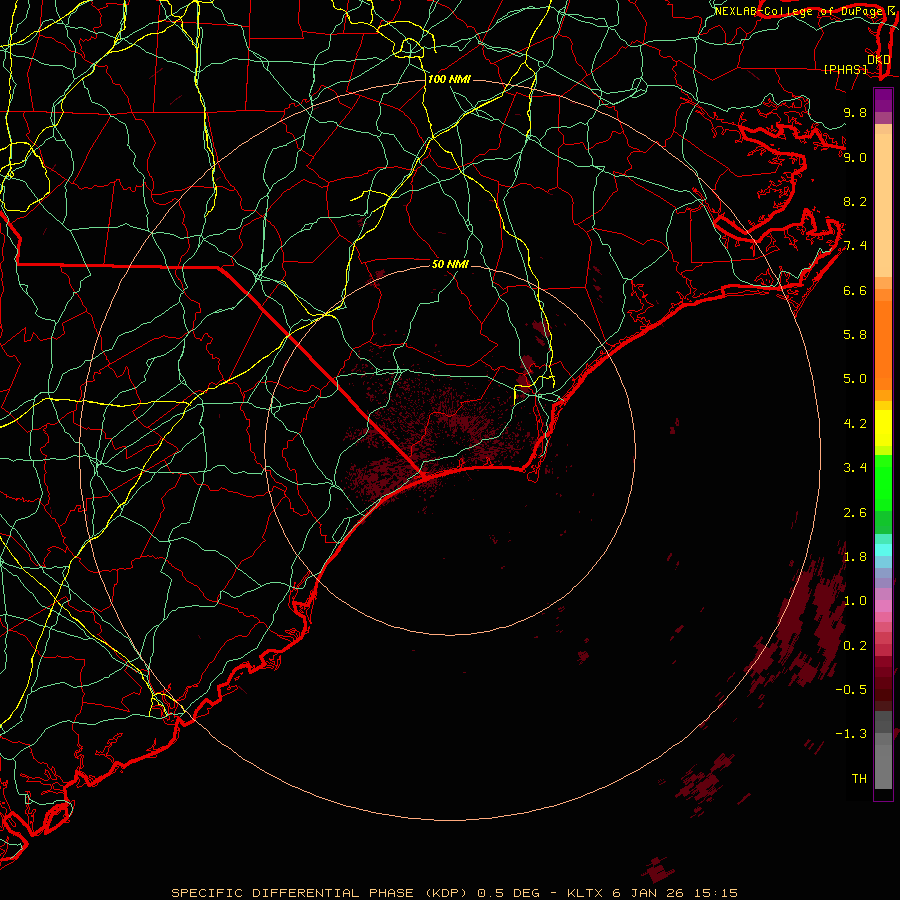The height and width of the screenshot is (900, 900).
Task: Click the '0.5 DEG' elevation angle text
Action: click(509, 893)
